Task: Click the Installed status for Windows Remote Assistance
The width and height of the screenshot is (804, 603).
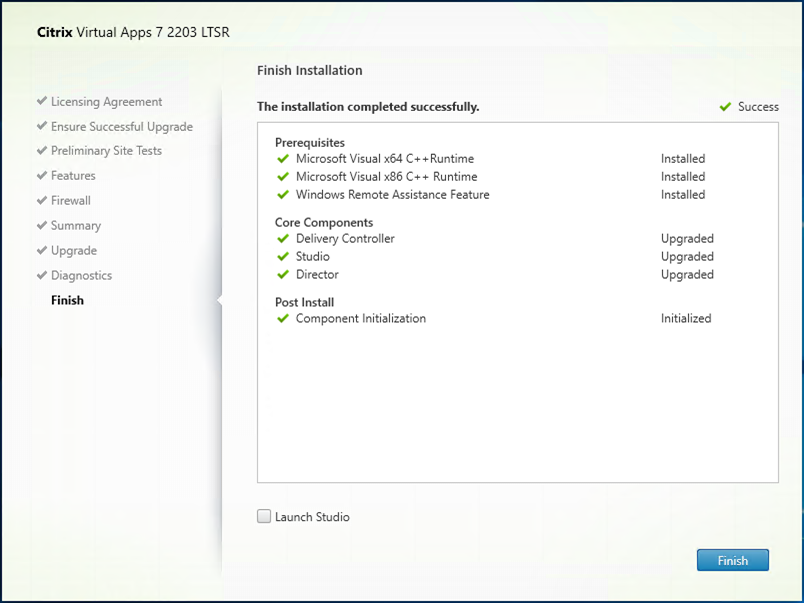Action: (x=682, y=194)
